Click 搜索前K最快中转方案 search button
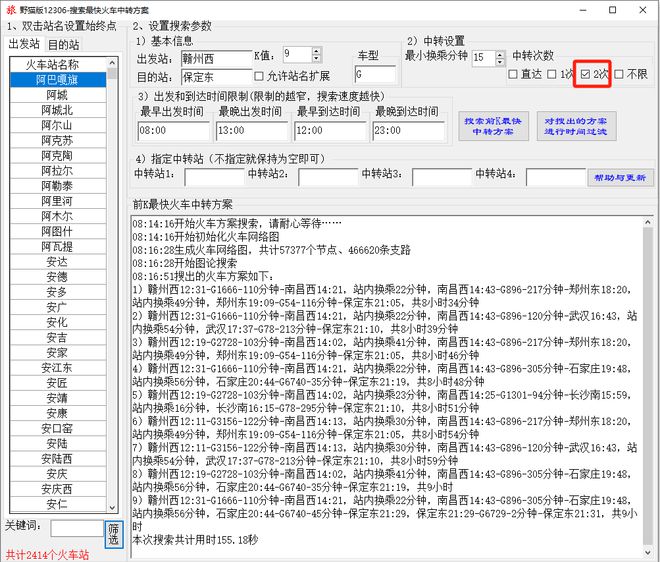This screenshot has width=660, height=562. [x=493, y=126]
